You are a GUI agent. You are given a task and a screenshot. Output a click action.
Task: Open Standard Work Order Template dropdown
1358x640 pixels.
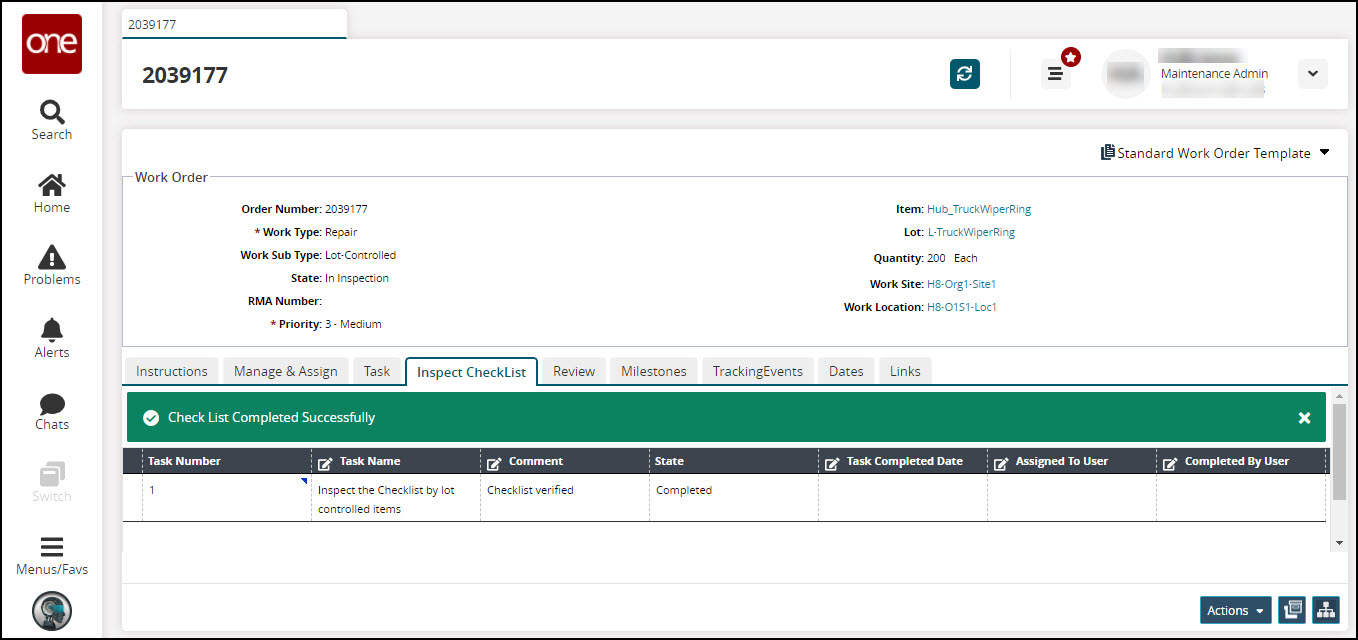1216,153
